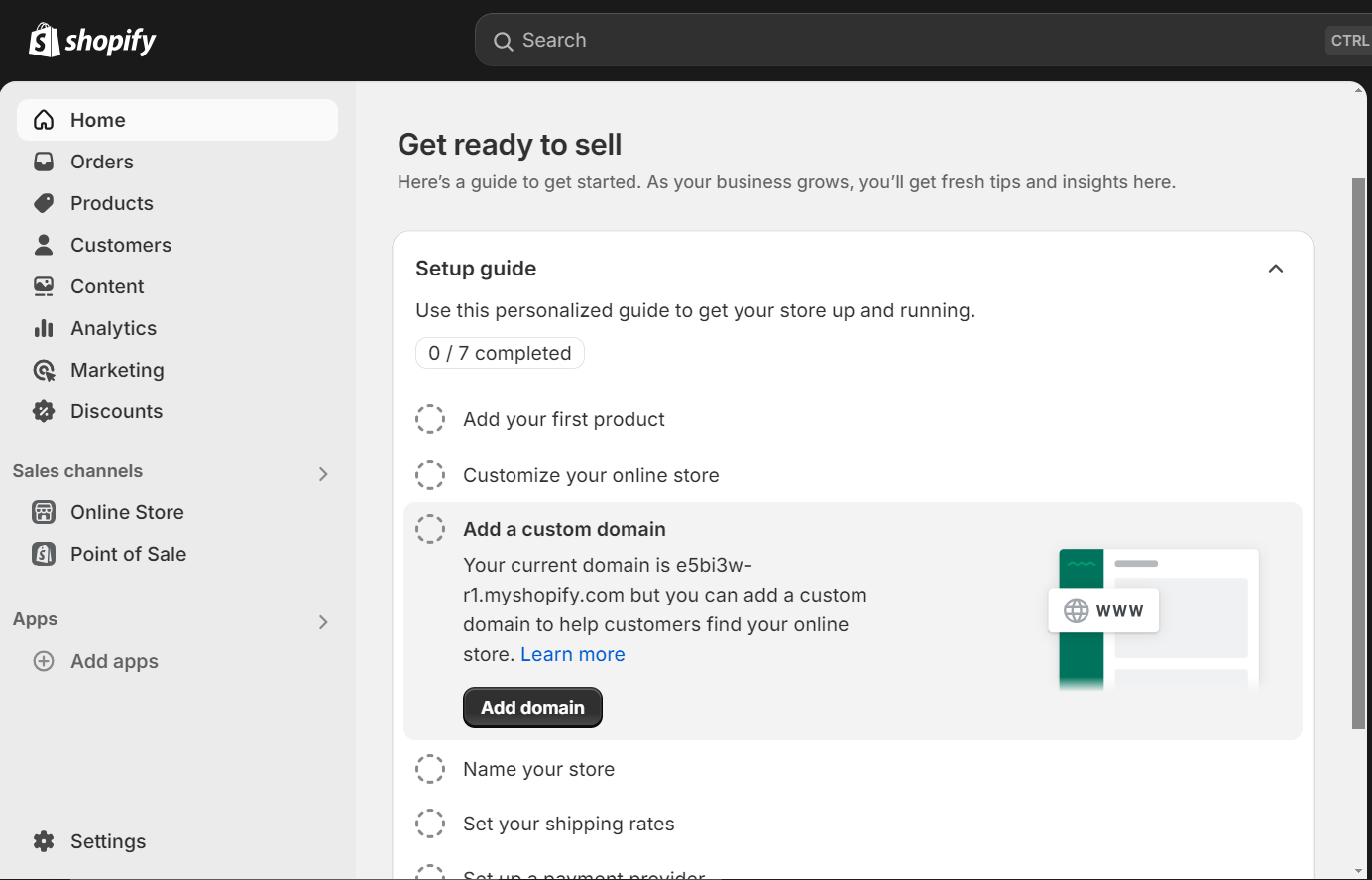This screenshot has height=880, width=1372.
Task: Click the Point of Sale bag icon
Action: [44, 554]
